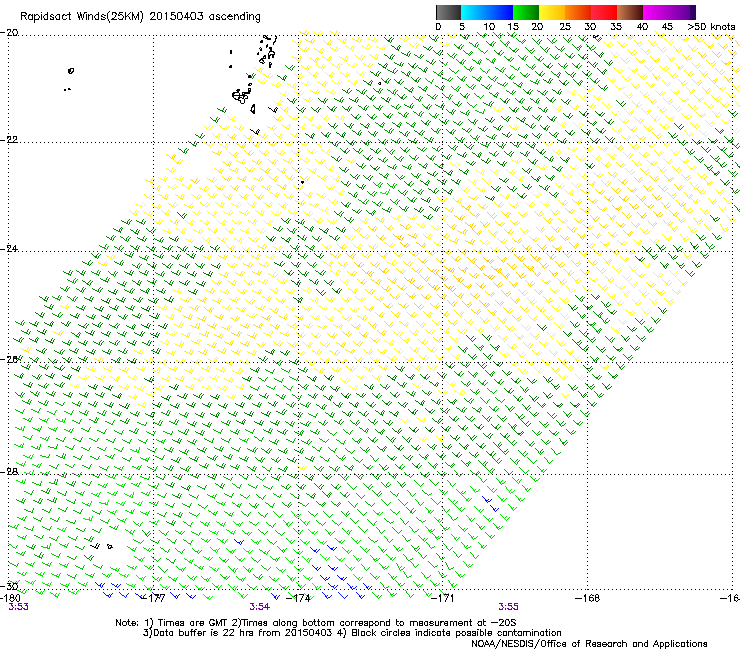Click the purple '3:53' time label
The height and width of the screenshot is (650, 740).
[18, 607]
